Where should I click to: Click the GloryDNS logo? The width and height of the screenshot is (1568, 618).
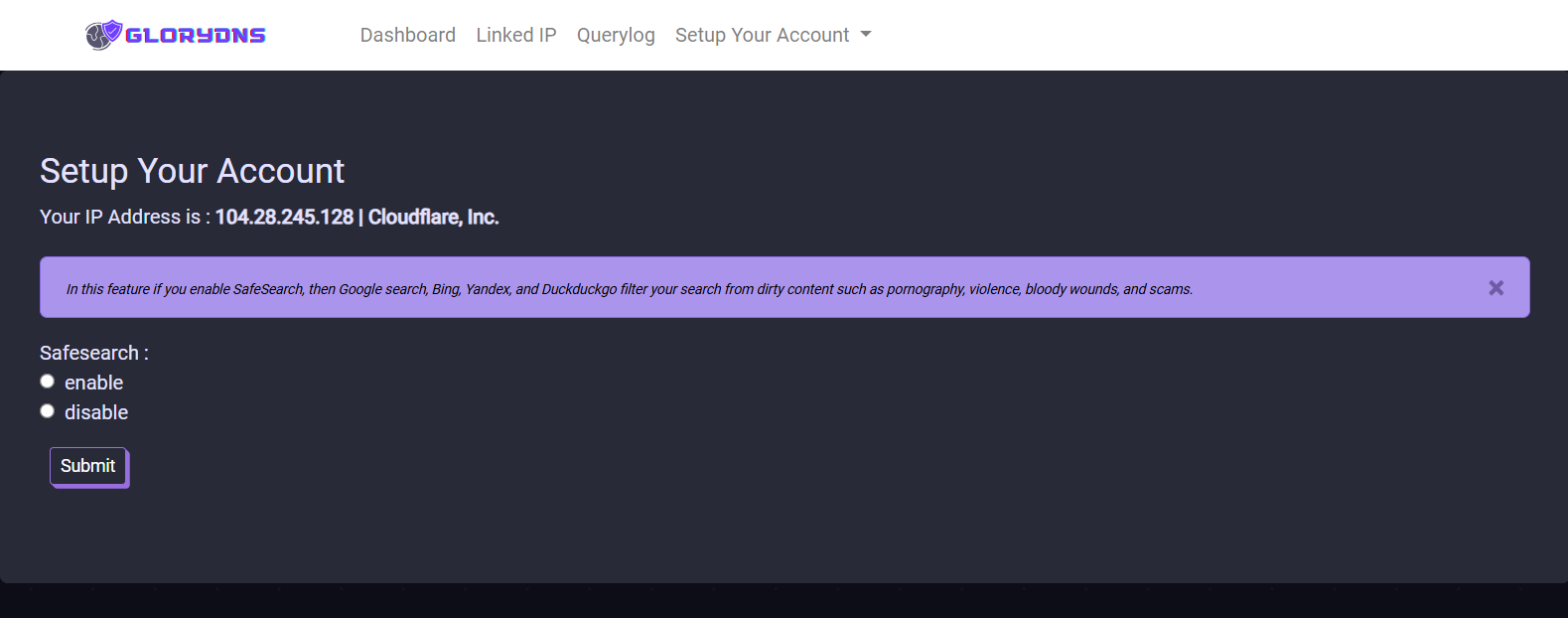point(176,35)
